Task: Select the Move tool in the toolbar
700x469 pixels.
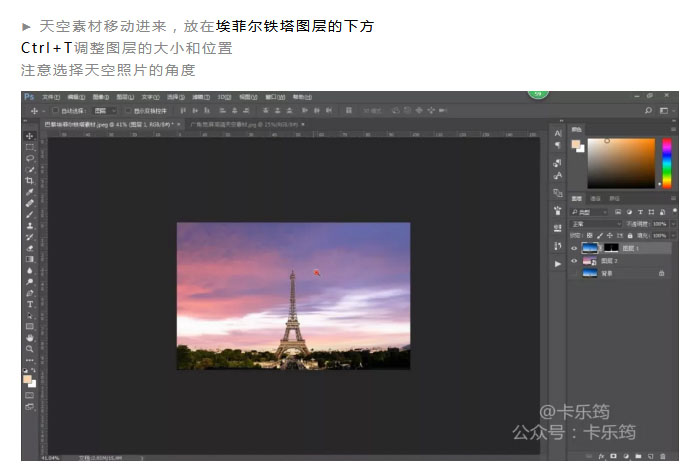Action: [x=30, y=136]
